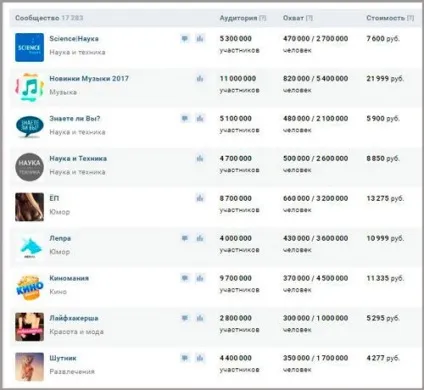Image resolution: width=424 pixels, height=390 pixels.
Task: Click help icon next to Охват header
Action: pos(309,18)
